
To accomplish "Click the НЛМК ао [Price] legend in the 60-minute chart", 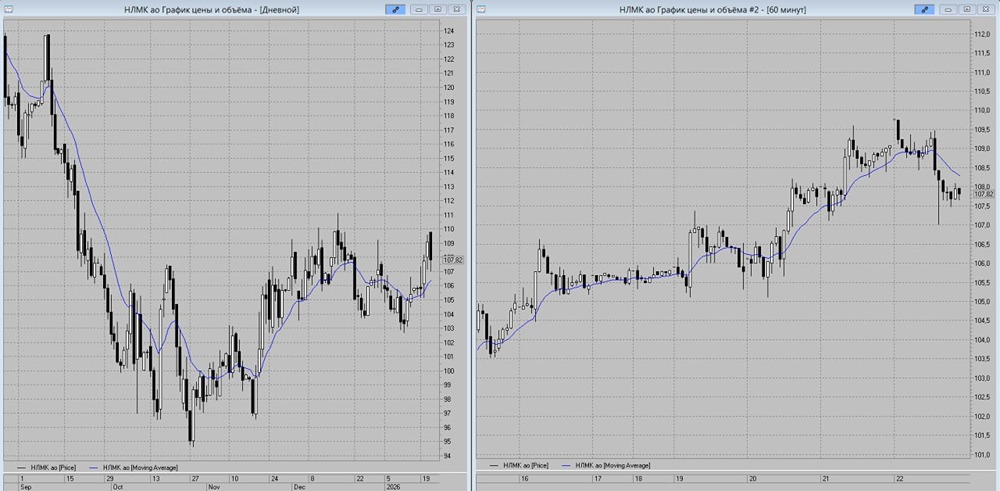I will point(518,466).
